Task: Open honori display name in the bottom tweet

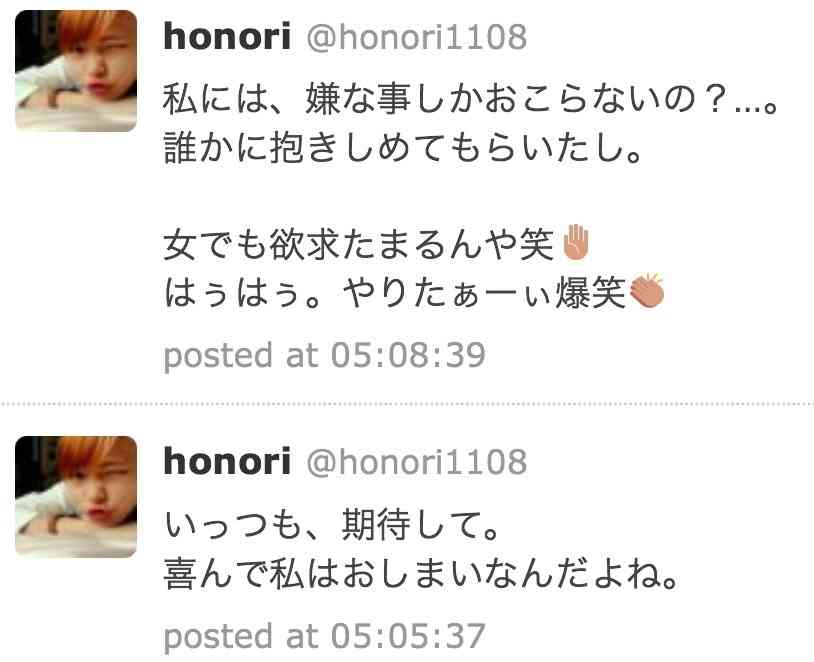Action: click(x=227, y=461)
